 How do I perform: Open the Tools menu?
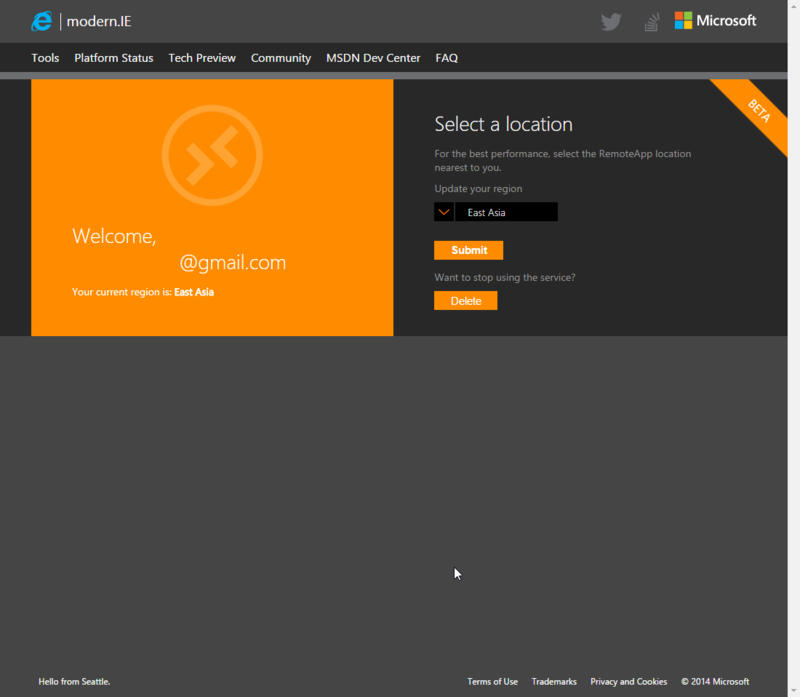45,58
